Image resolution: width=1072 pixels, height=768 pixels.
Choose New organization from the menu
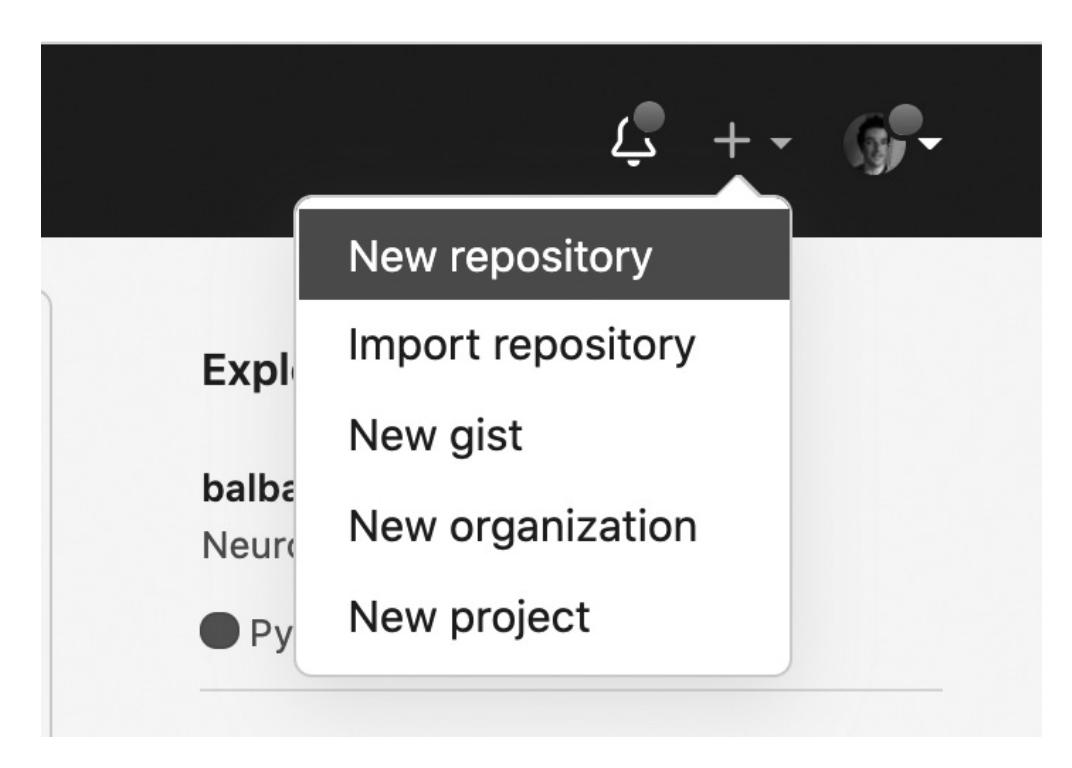point(521,527)
